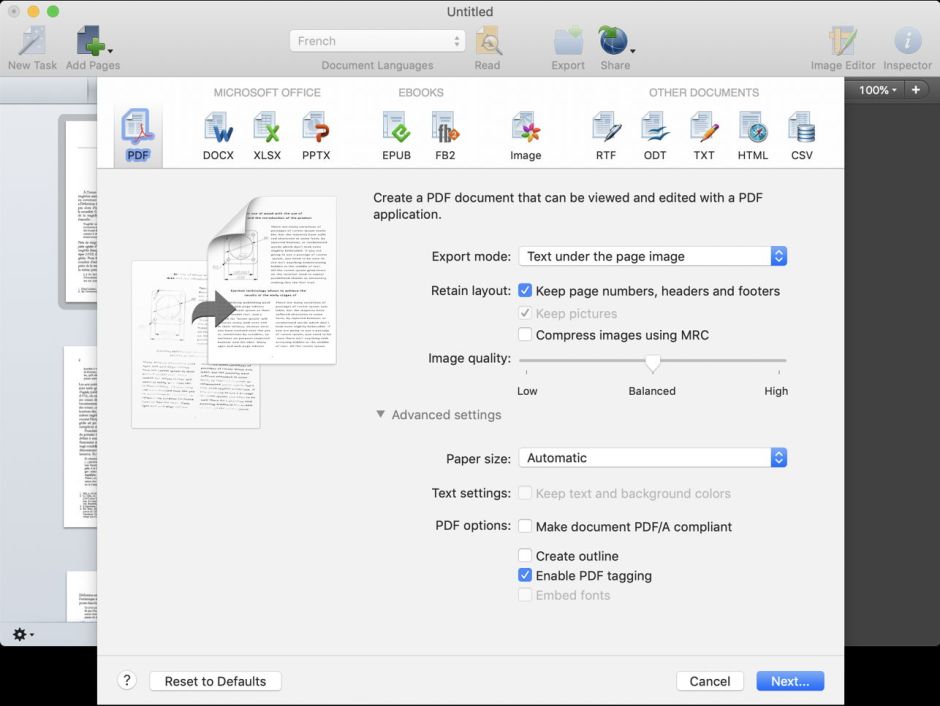Click the Inspector icon in toolbar
Viewport: 940px width, 706px height.
pos(907,47)
